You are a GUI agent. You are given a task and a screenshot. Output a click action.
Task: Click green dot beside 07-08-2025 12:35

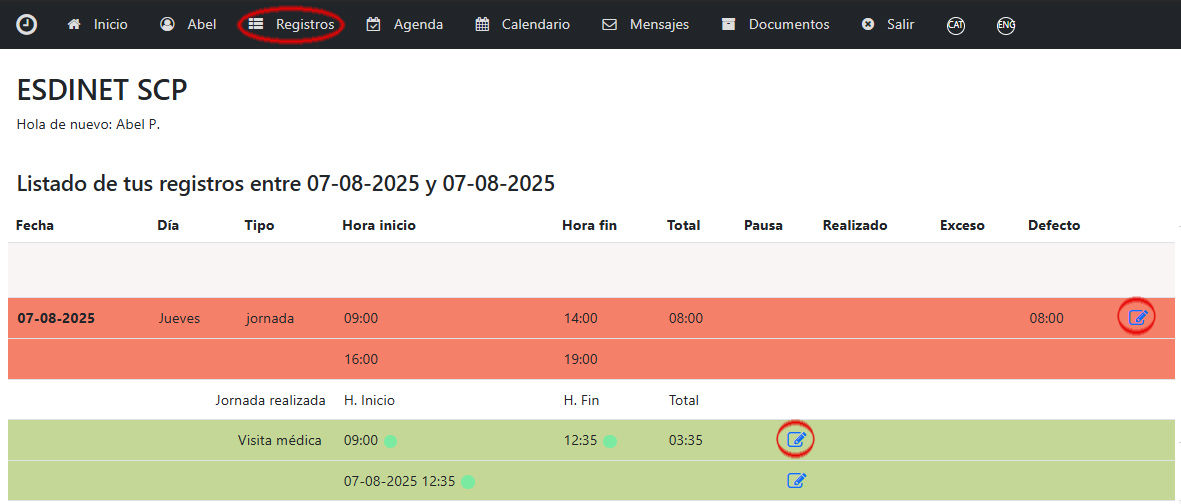[x=468, y=481]
